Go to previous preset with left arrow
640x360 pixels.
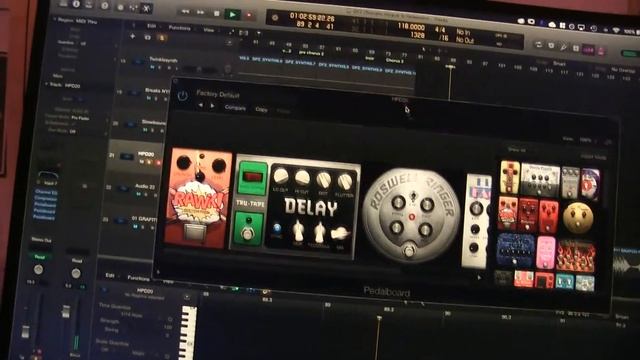coord(200,105)
